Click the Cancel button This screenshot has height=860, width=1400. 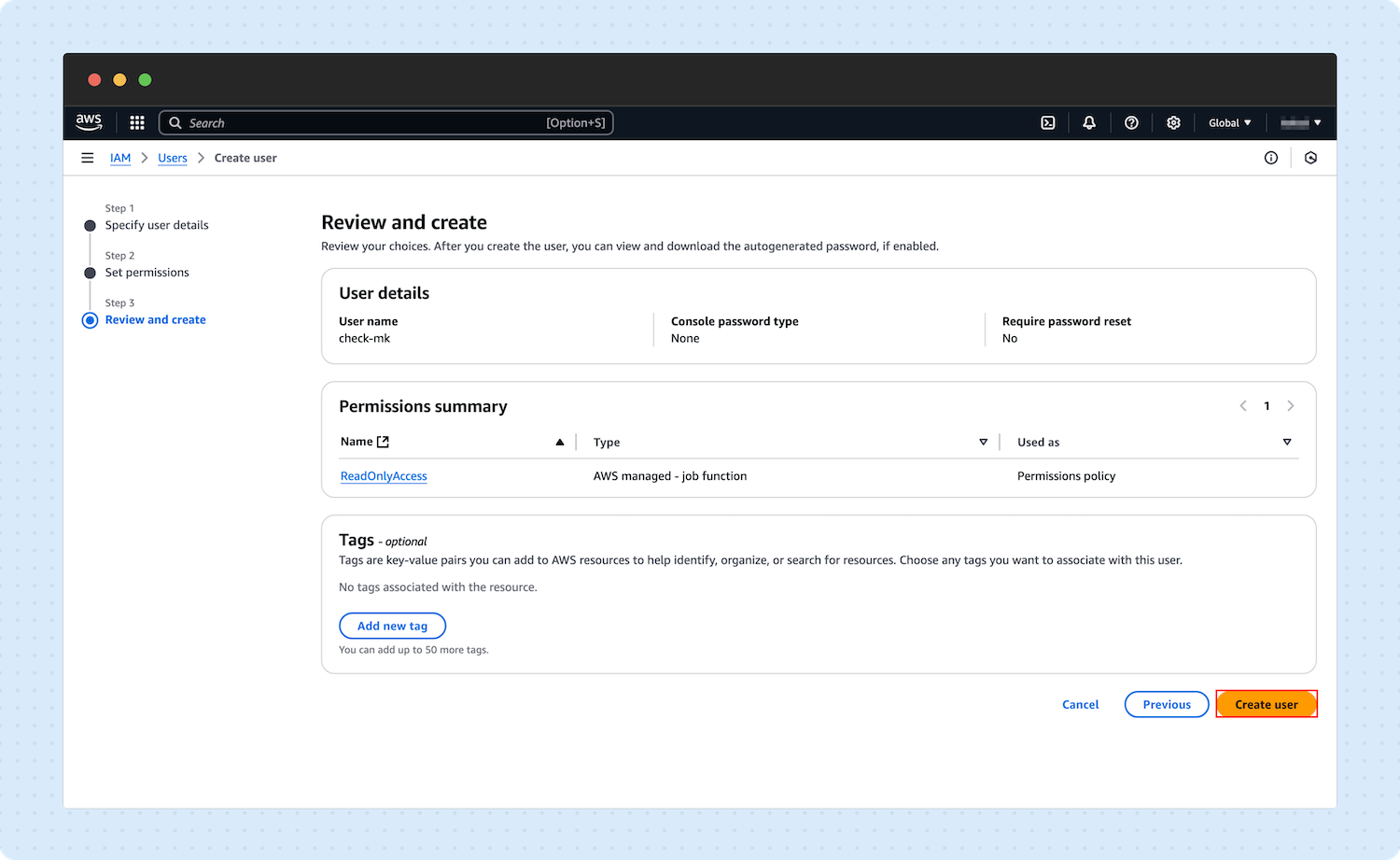(1080, 704)
